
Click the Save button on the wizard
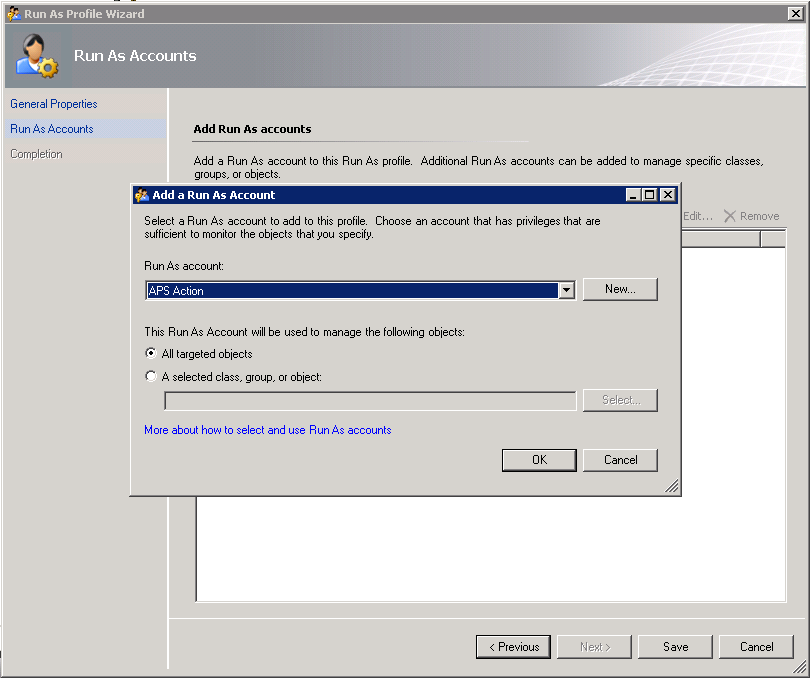[675, 646]
